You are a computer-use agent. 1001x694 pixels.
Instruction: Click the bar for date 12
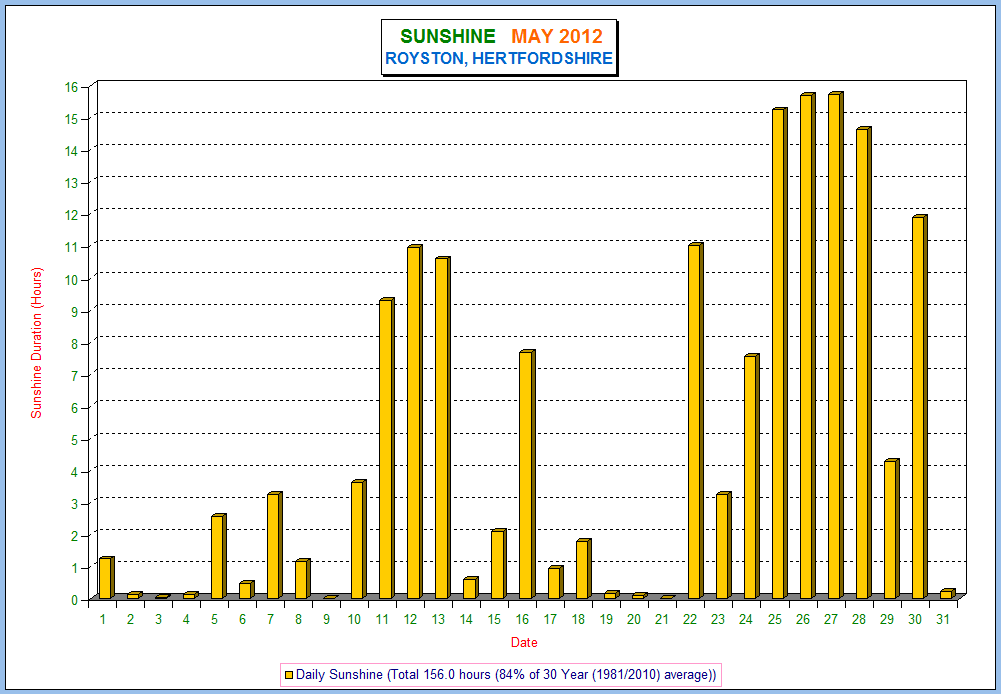pyautogui.click(x=415, y=422)
